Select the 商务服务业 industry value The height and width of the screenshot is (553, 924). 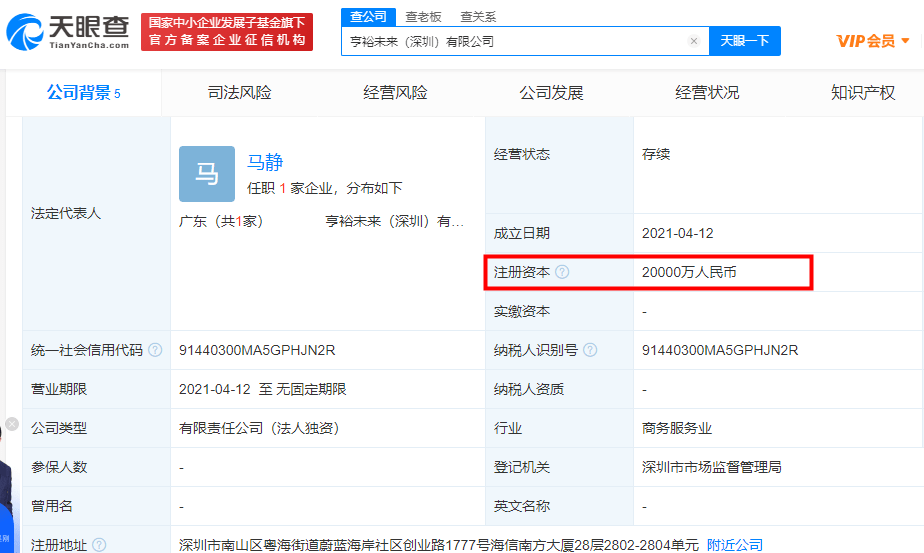[x=677, y=428]
